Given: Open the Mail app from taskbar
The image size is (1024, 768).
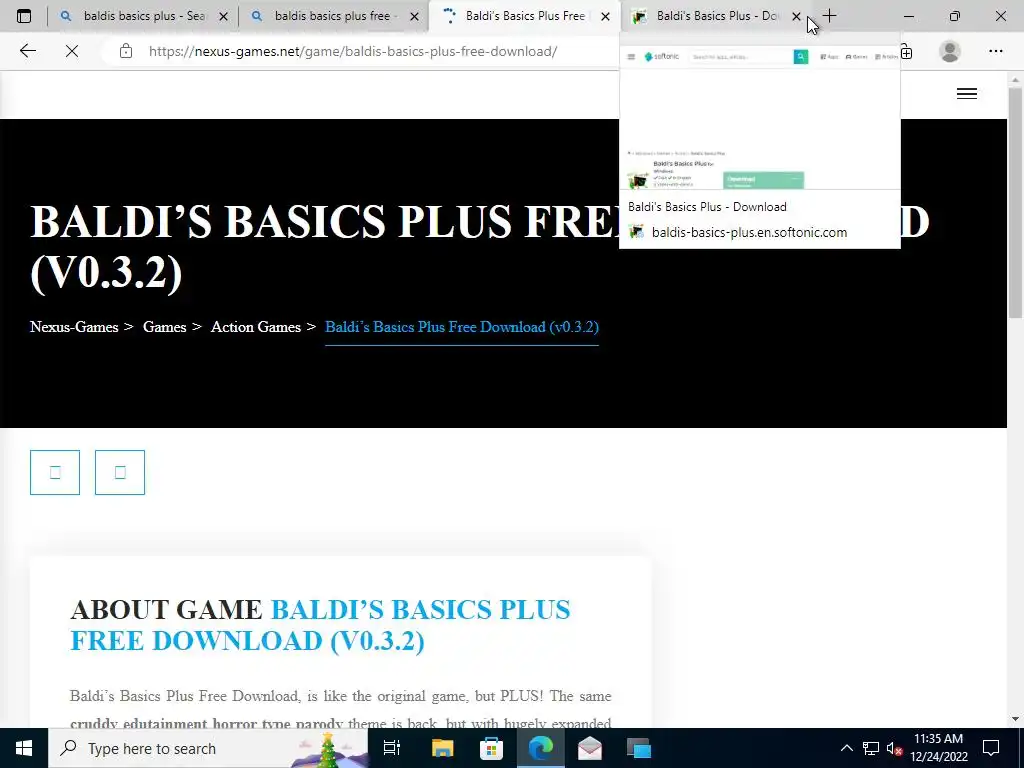Looking at the screenshot, I should pyautogui.click(x=590, y=748).
